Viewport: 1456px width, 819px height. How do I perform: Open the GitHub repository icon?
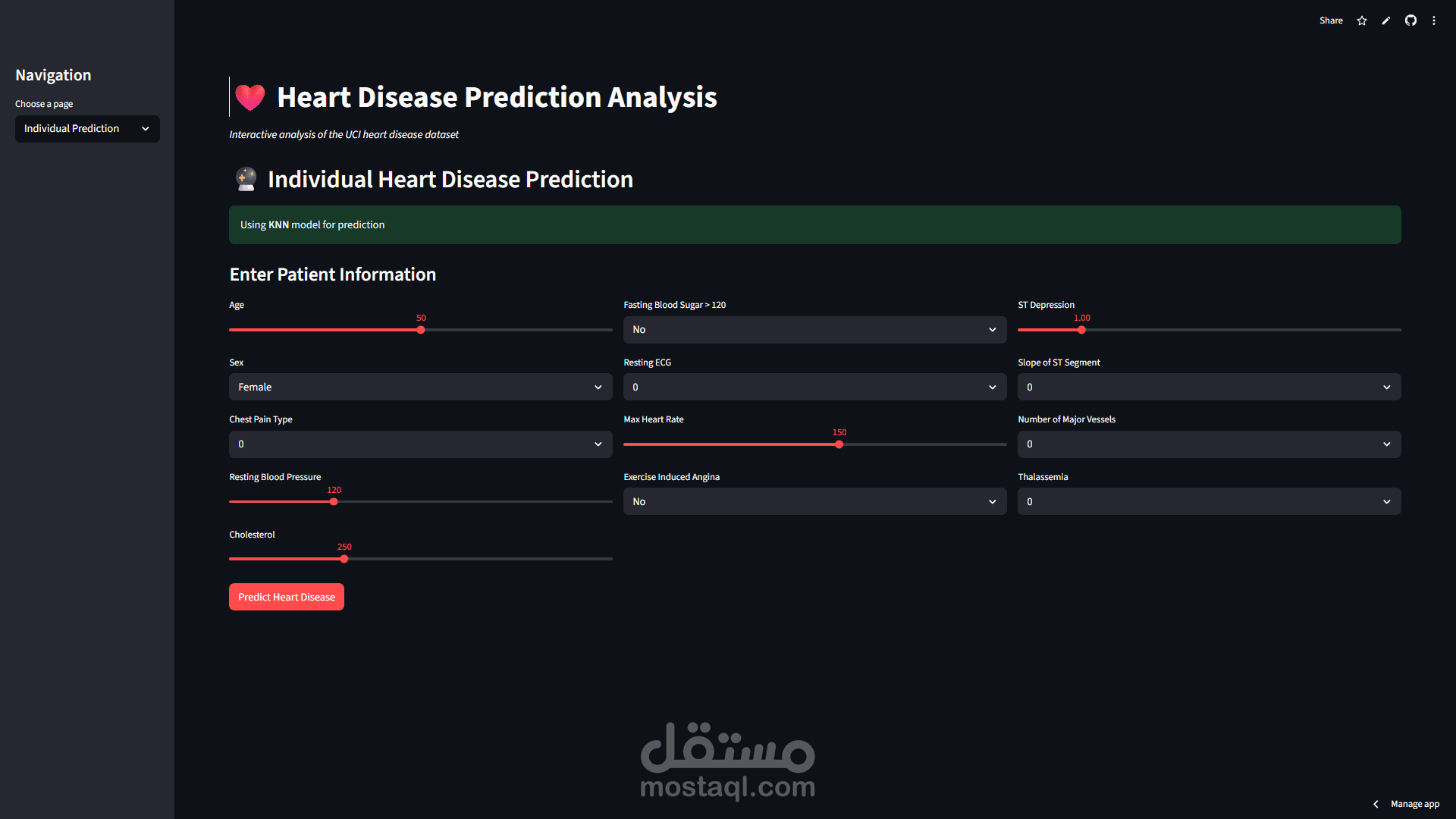(x=1410, y=20)
